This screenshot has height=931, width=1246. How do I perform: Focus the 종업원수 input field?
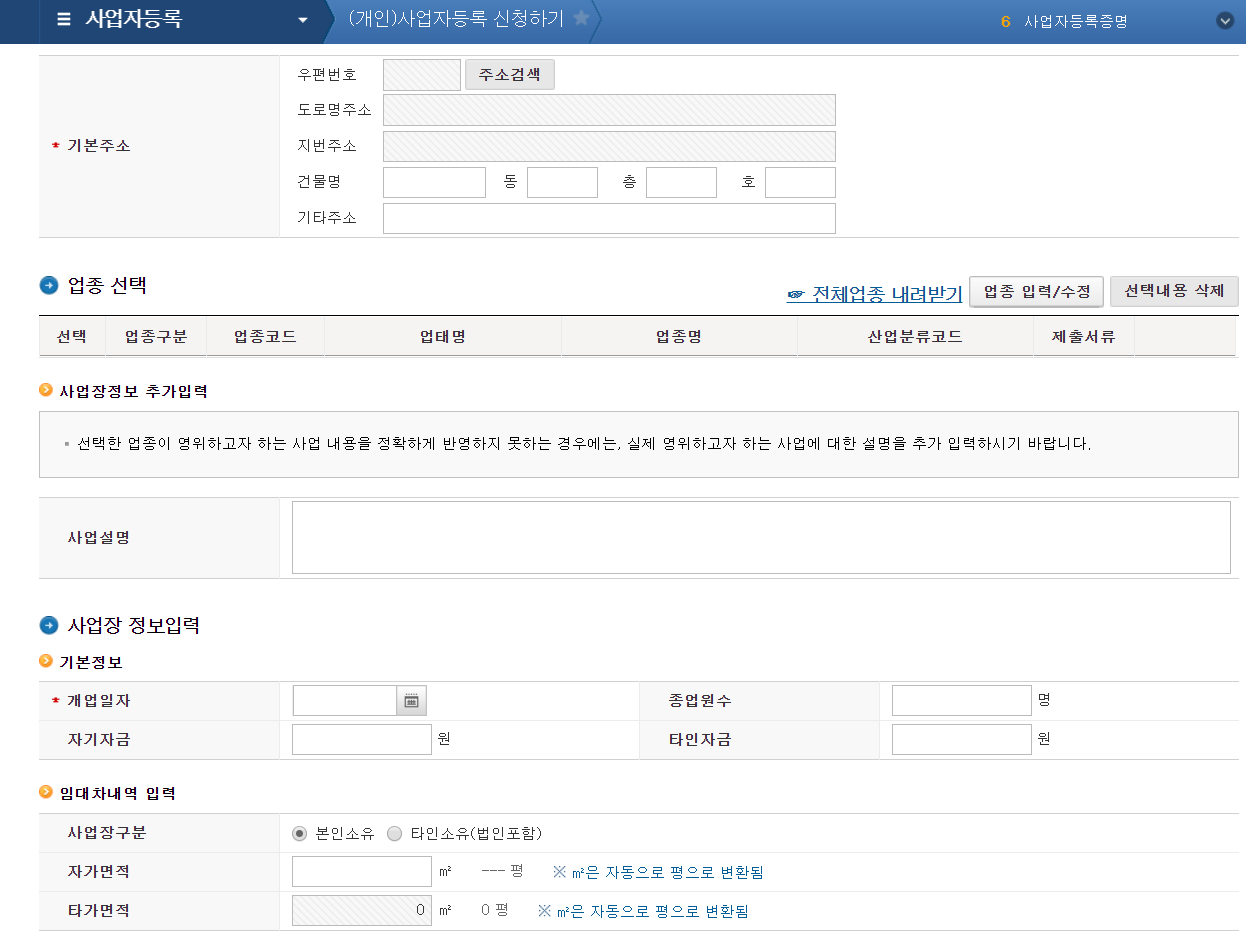coord(962,701)
